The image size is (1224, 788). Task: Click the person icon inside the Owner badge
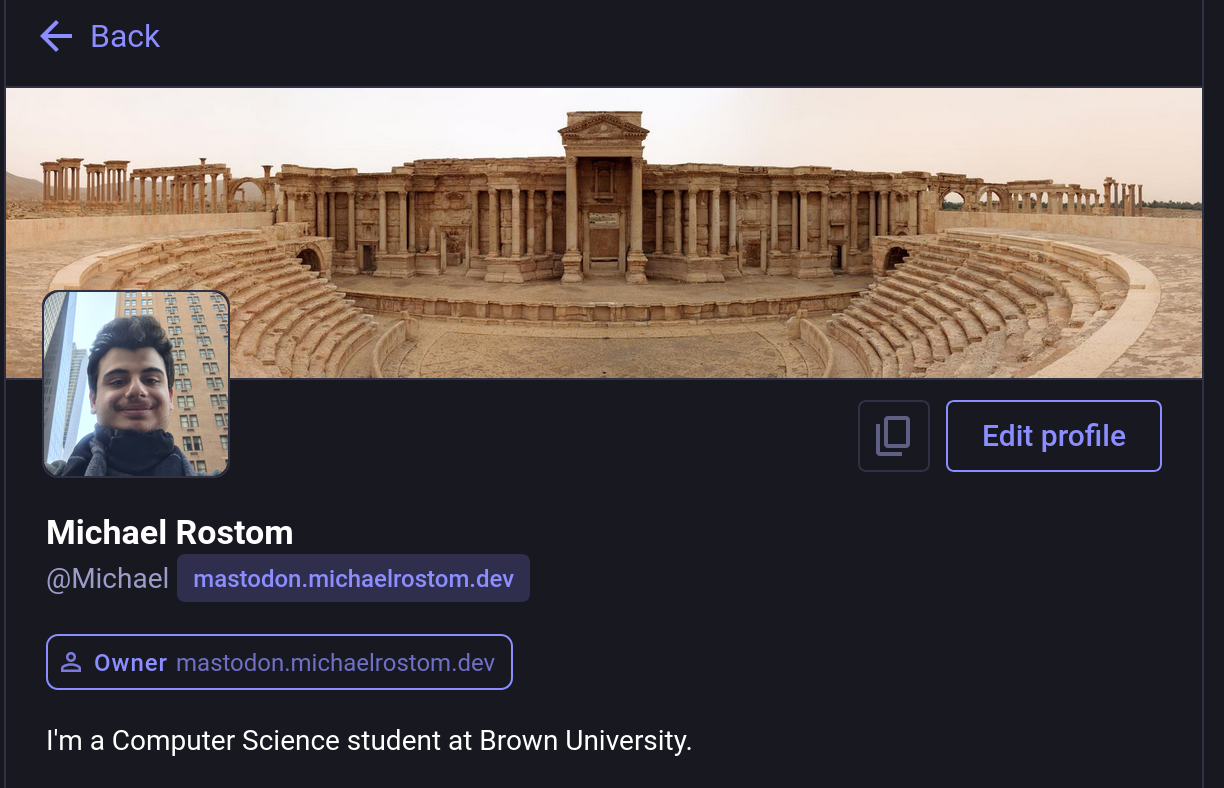tap(71, 662)
